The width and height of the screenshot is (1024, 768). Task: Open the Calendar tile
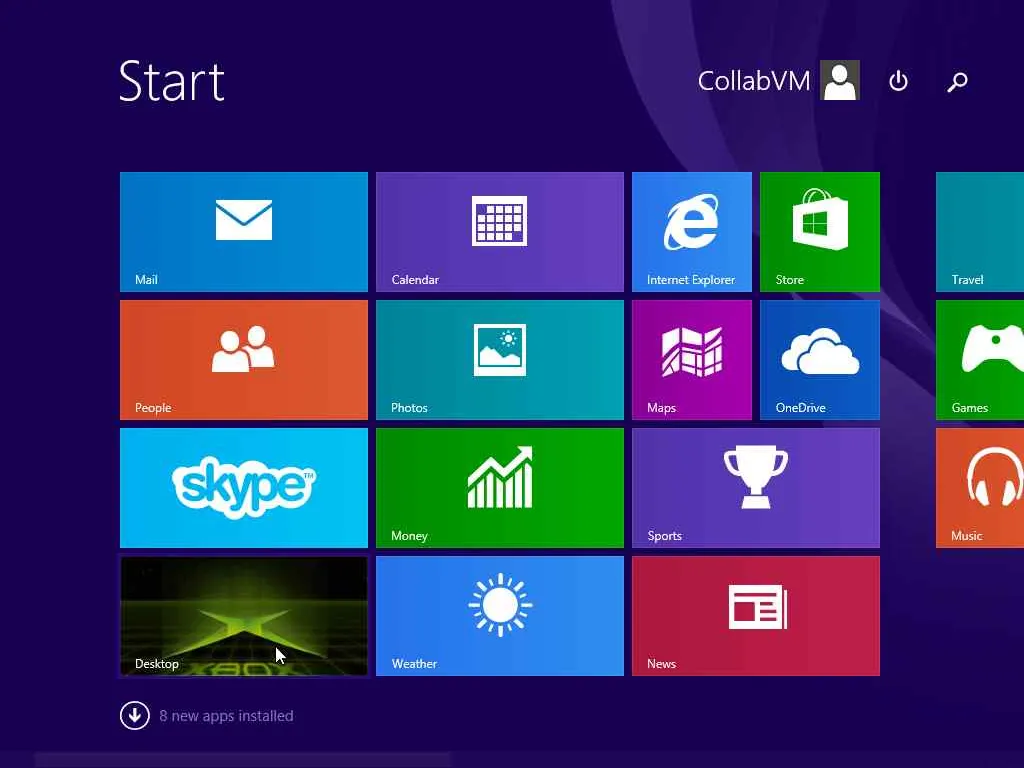(x=500, y=232)
